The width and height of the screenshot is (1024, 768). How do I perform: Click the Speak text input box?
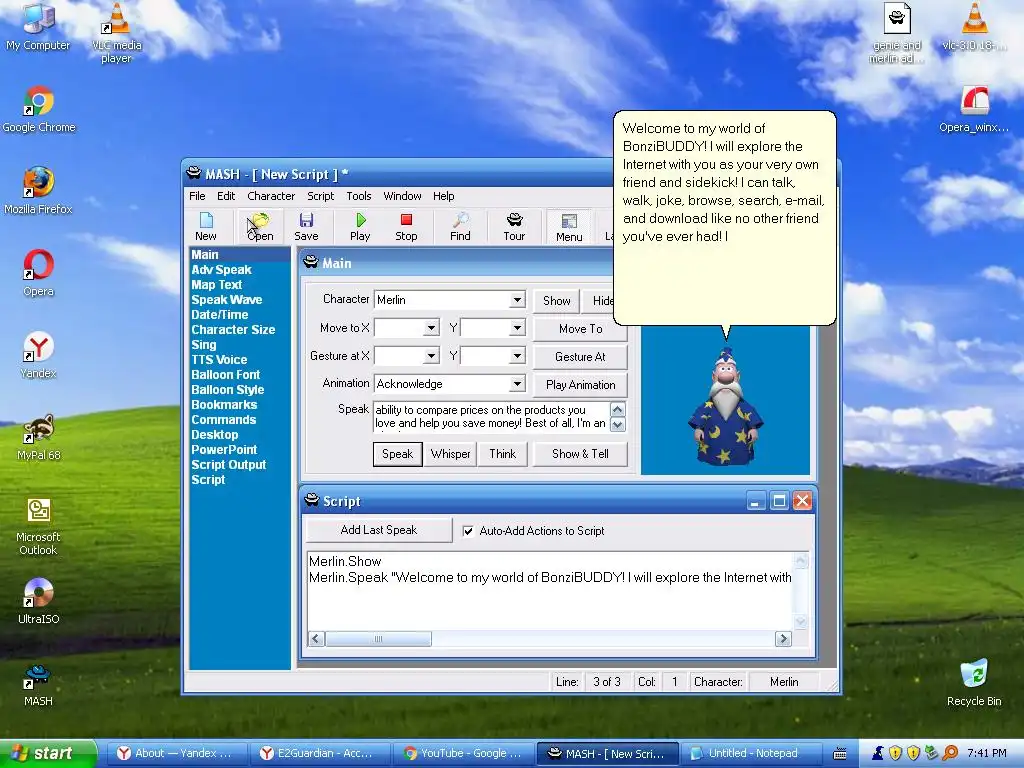click(491, 417)
